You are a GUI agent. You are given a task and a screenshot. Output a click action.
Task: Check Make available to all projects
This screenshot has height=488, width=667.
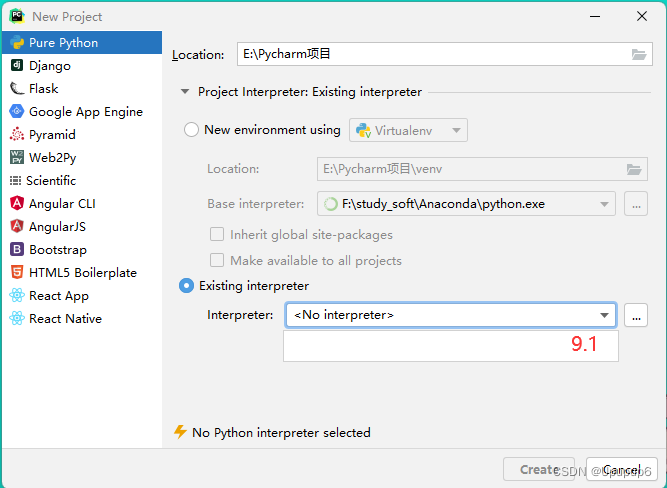[x=217, y=260]
